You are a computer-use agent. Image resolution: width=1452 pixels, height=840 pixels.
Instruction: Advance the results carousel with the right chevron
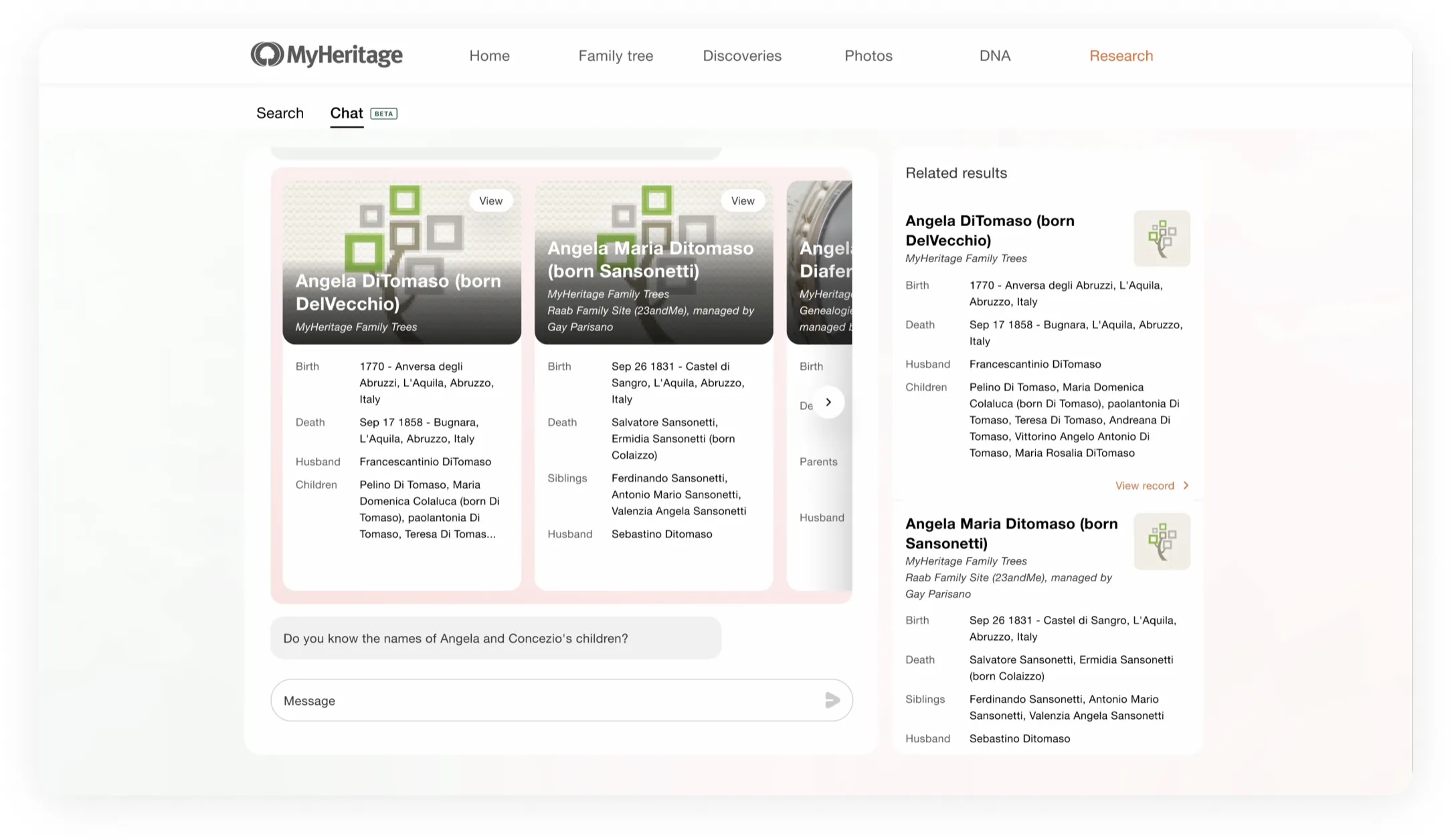tap(828, 402)
